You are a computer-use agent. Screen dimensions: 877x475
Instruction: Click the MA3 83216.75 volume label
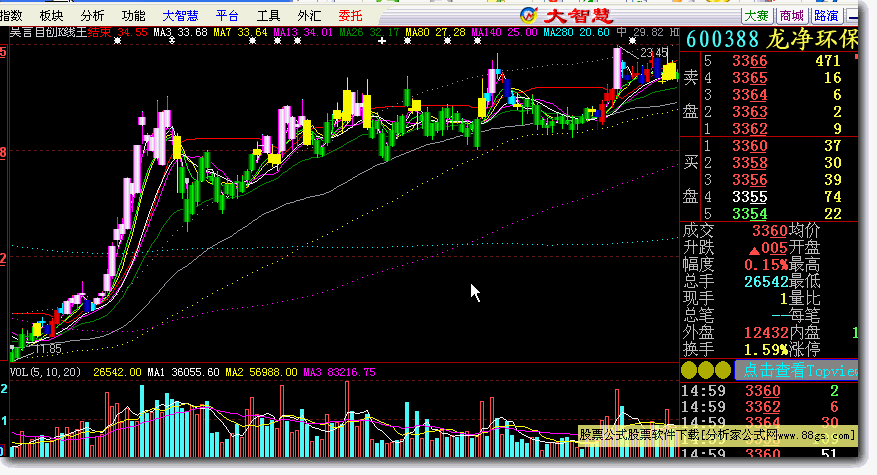[x=340, y=372]
